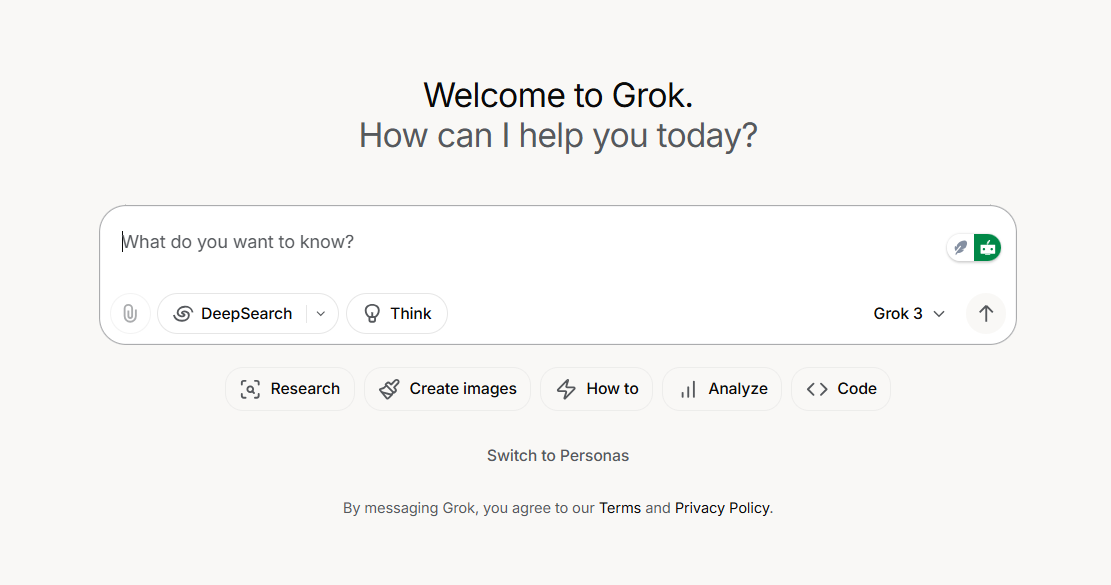Image resolution: width=1111 pixels, height=585 pixels.
Task: Click the green robot extension icon
Action: (x=988, y=247)
